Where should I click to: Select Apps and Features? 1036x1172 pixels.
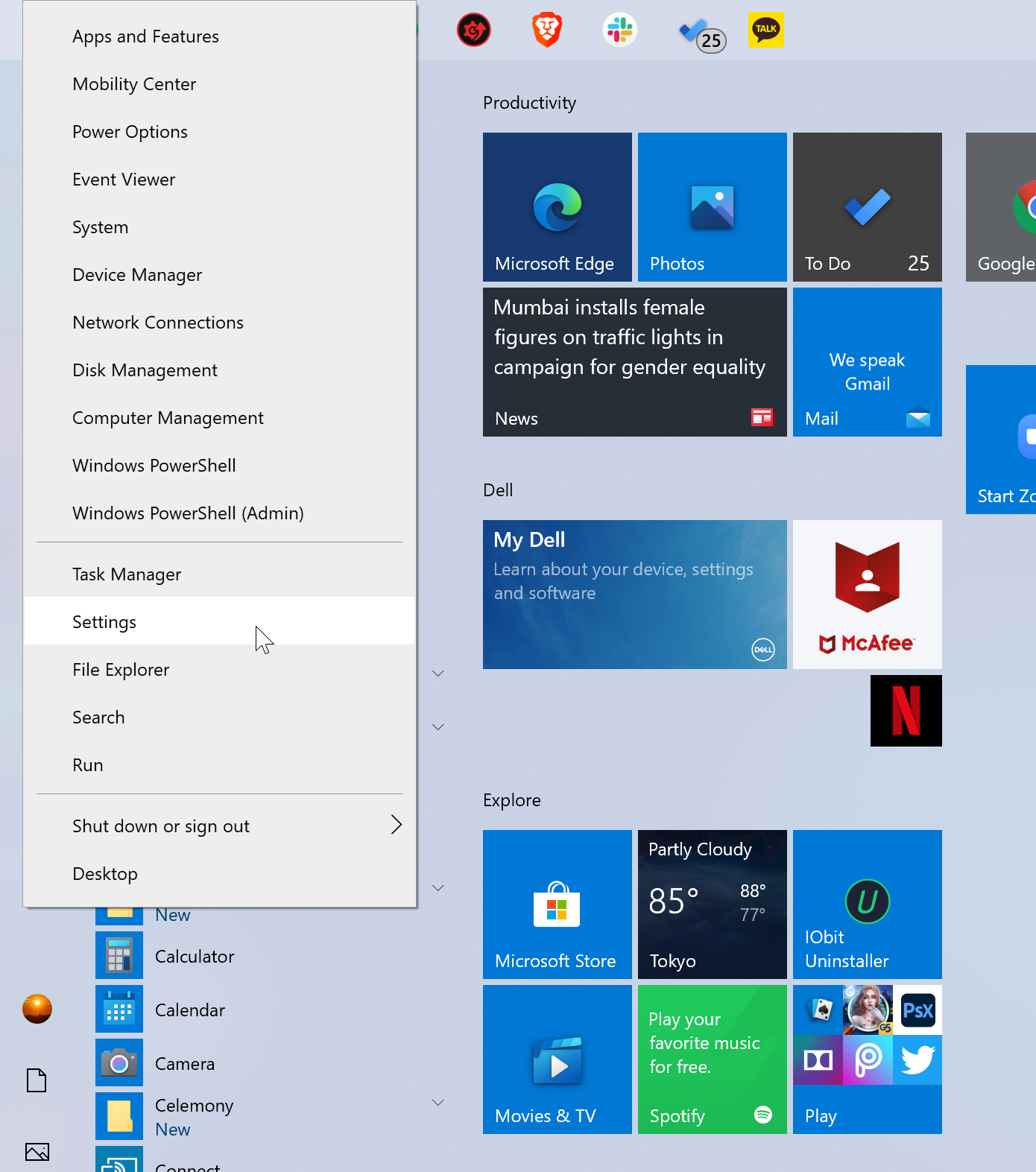219,37
